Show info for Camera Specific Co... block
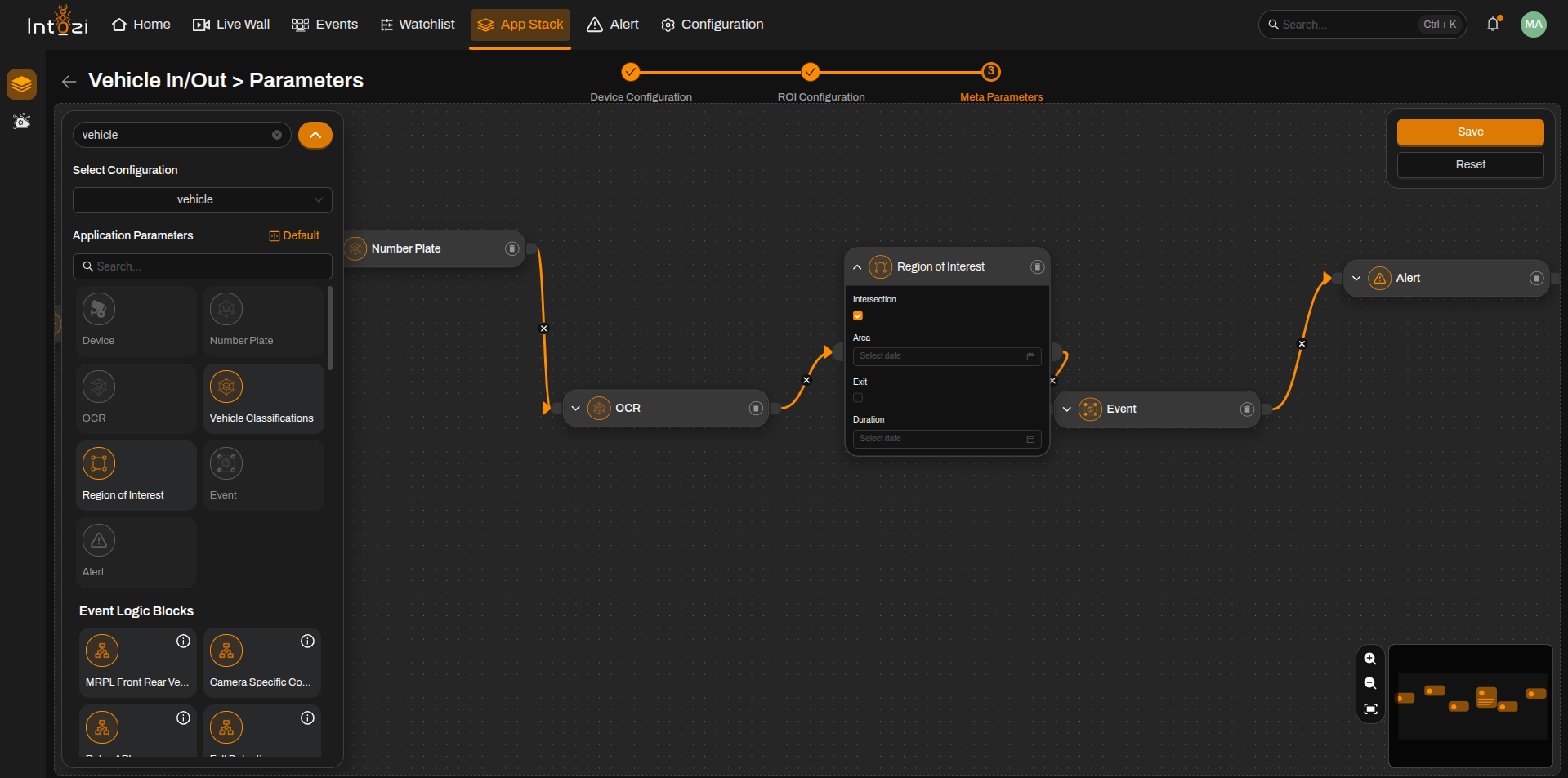Viewport: 1568px width, 778px height. click(307, 642)
